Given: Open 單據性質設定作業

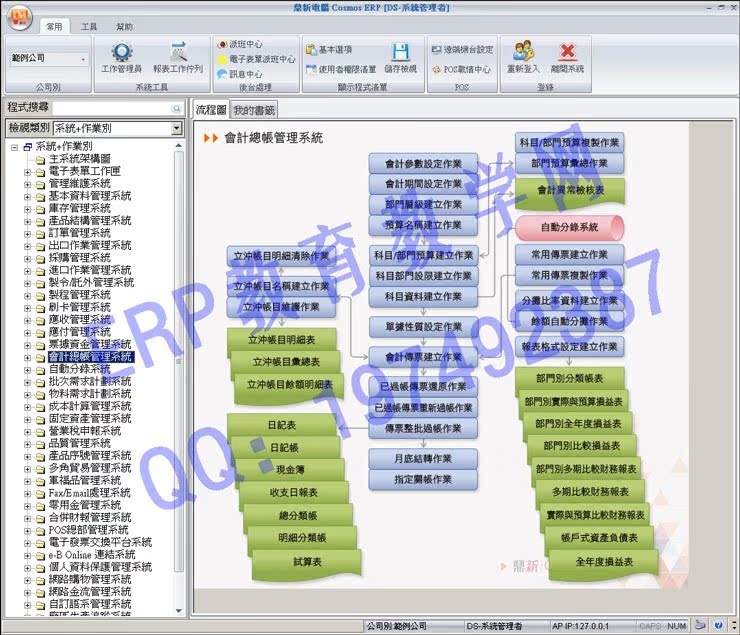Looking at the screenshot, I should [423, 327].
